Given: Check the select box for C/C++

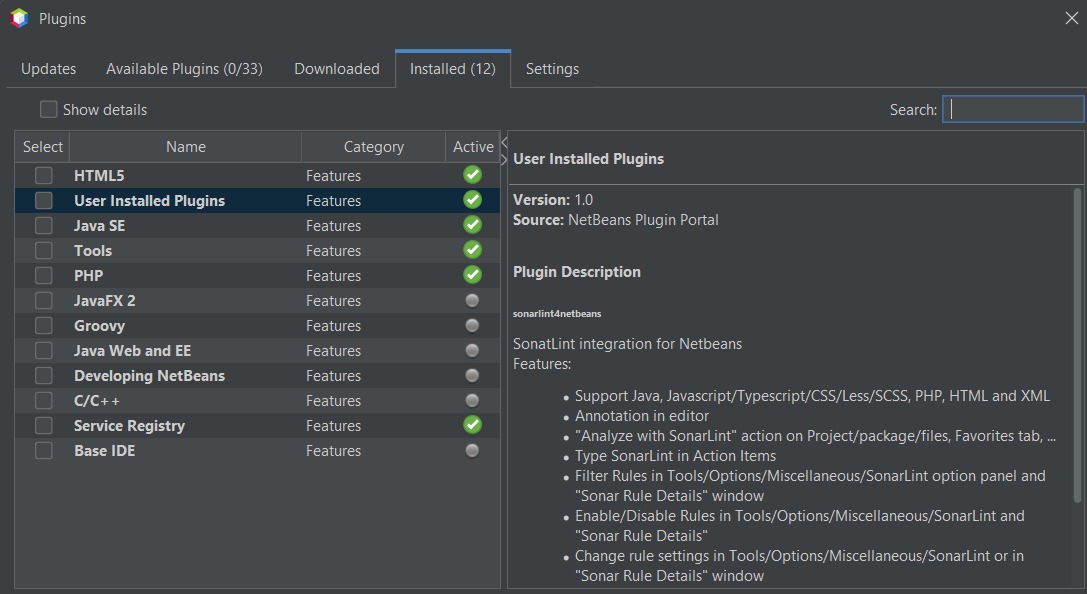Looking at the screenshot, I should (x=44, y=400).
